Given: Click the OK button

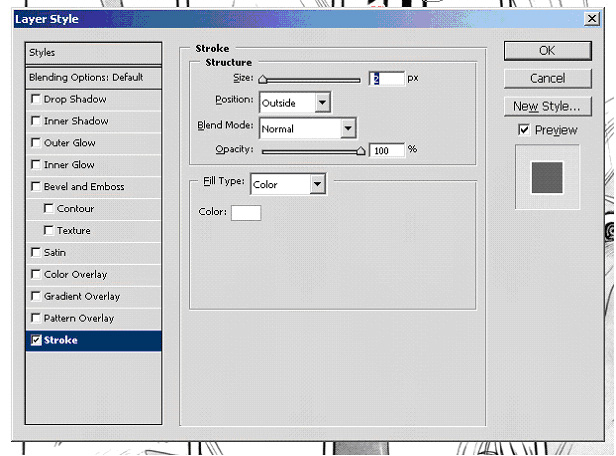Looking at the screenshot, I should tap(547, 51).
